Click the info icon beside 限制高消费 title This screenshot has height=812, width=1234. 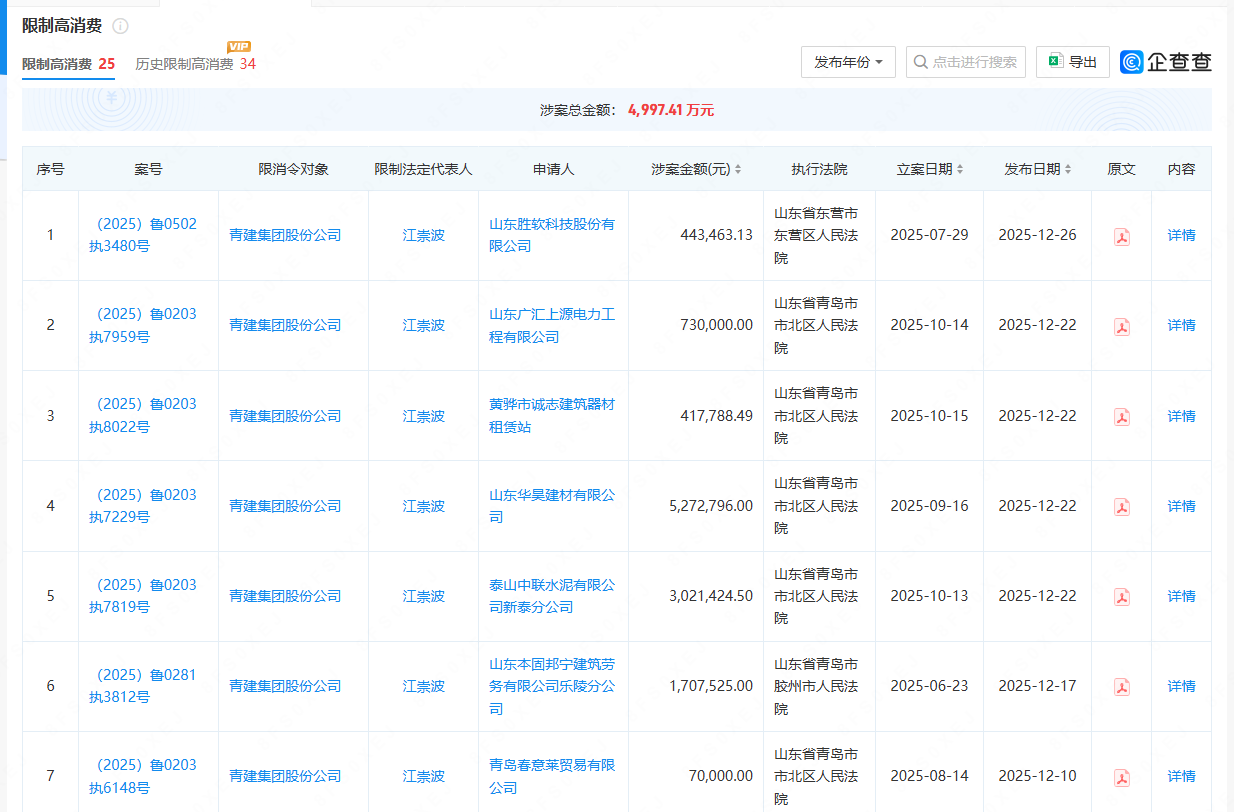[120, 27]
